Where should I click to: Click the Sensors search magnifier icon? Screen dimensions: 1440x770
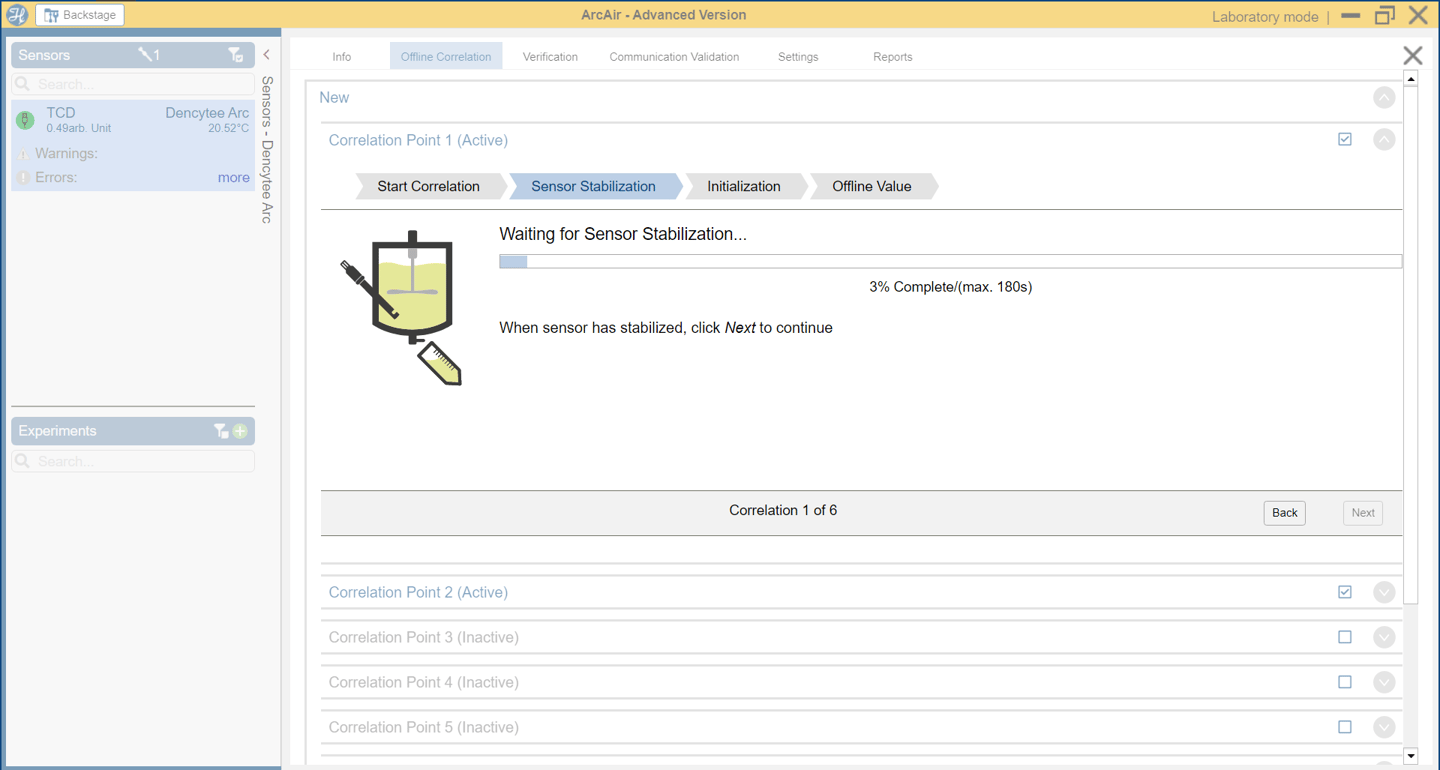23,84
